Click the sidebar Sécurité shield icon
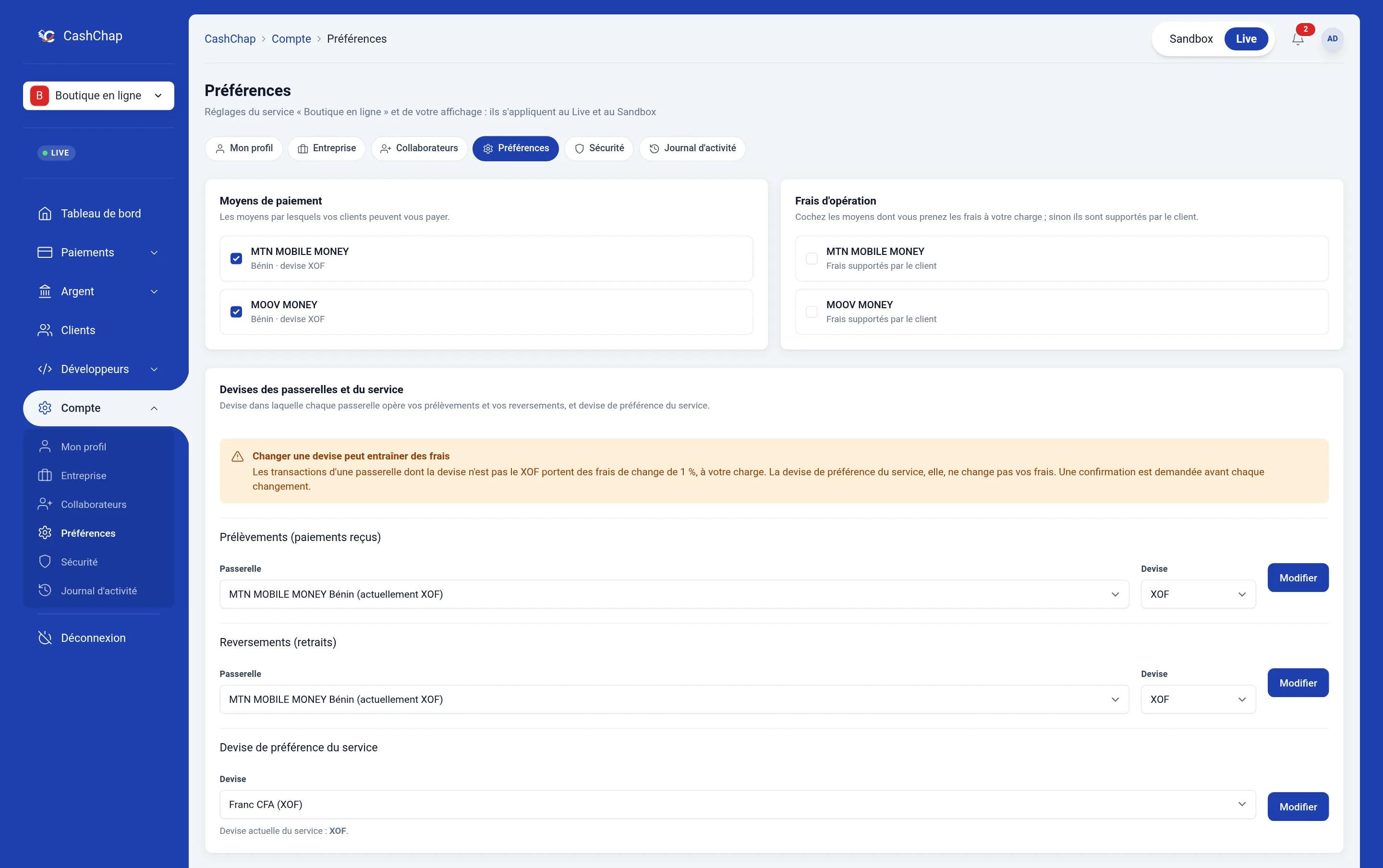 [x=45, y=561]
